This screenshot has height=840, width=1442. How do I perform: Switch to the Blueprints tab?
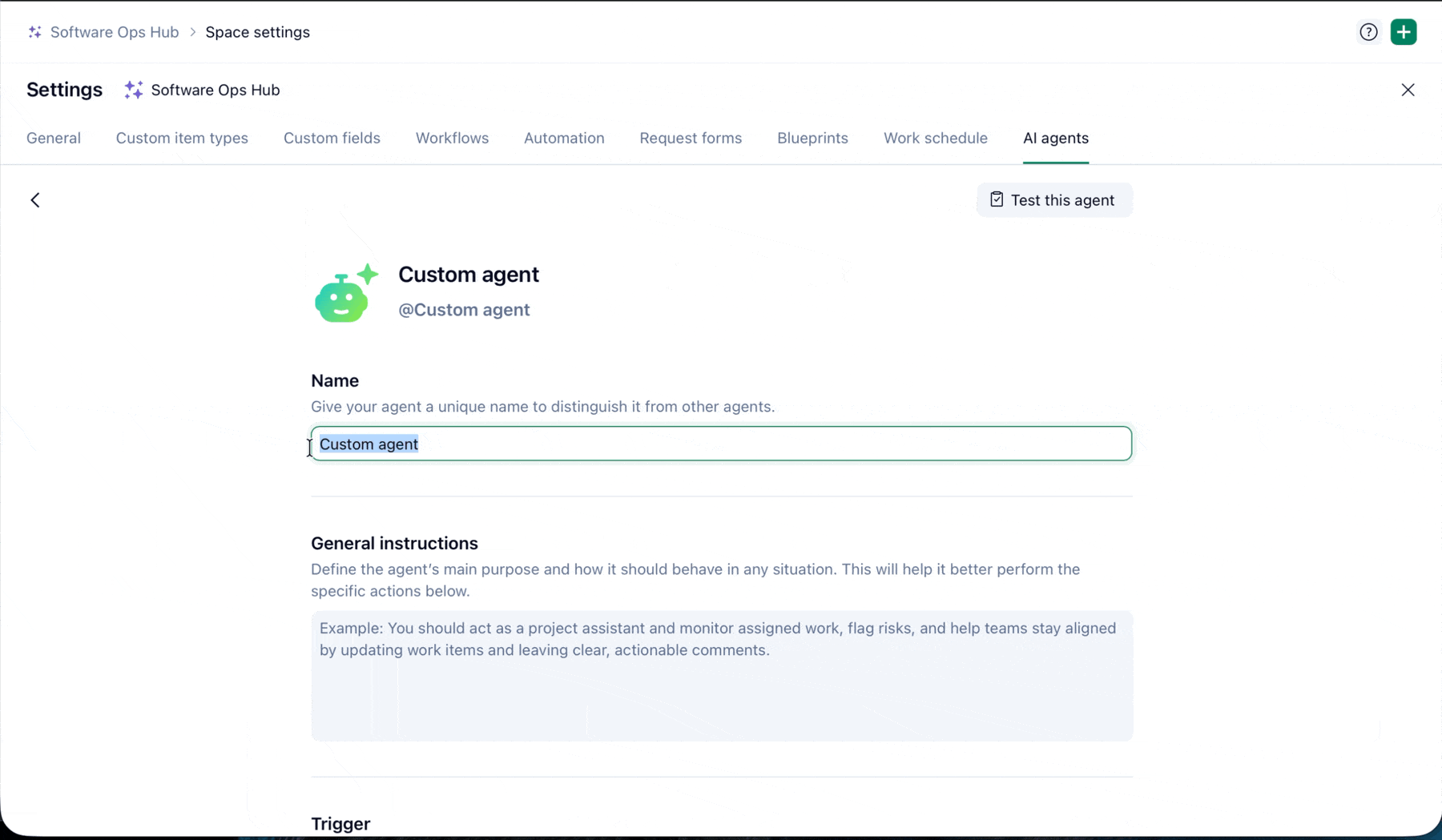[812, 138]
